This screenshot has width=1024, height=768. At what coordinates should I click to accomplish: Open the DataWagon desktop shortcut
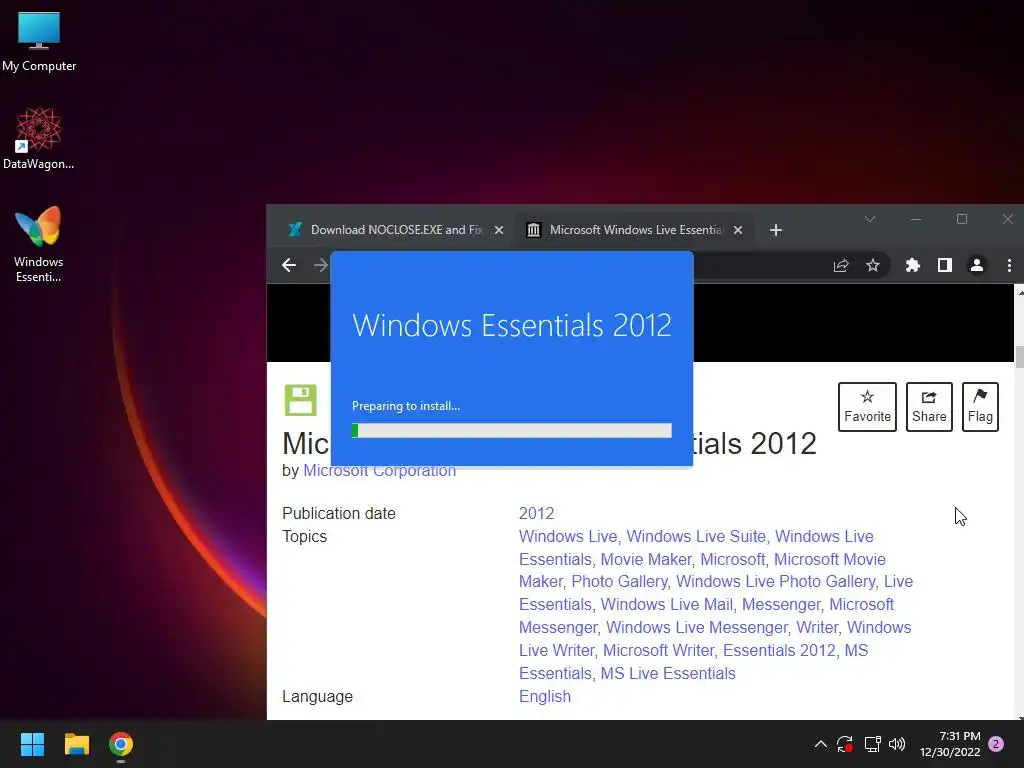[x=39, y=138]
